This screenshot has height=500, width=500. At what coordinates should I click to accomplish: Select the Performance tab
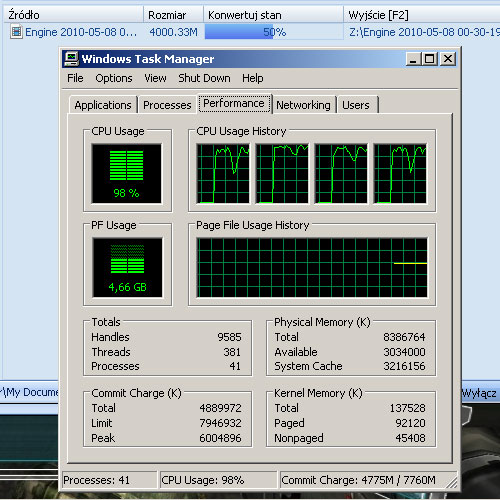234,103
